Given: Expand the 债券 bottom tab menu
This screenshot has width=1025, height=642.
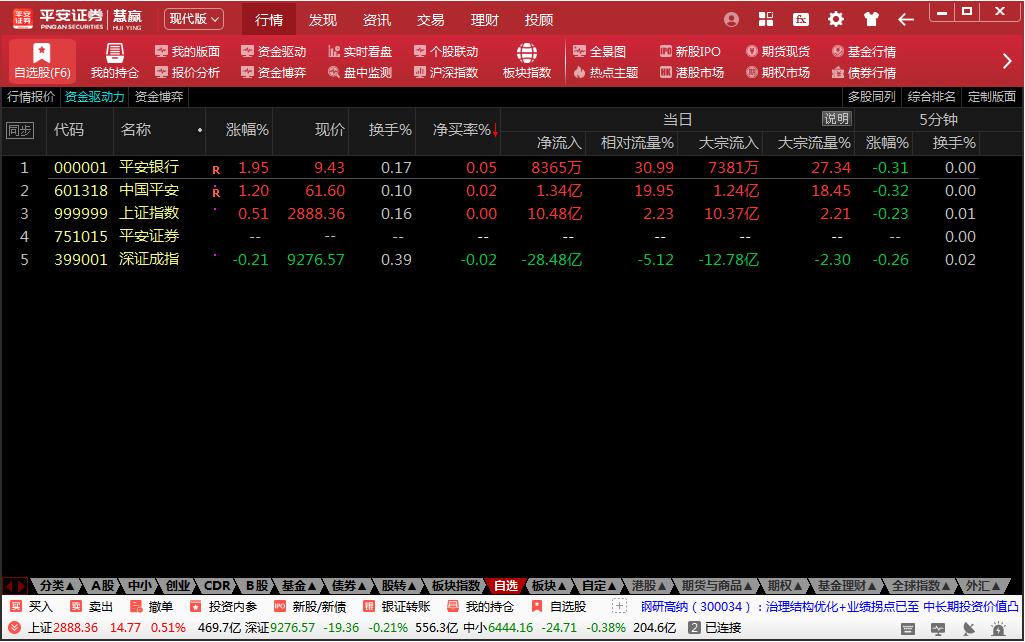Looking at the screenshot, I should pyautogui.click(x=348, y=586).
